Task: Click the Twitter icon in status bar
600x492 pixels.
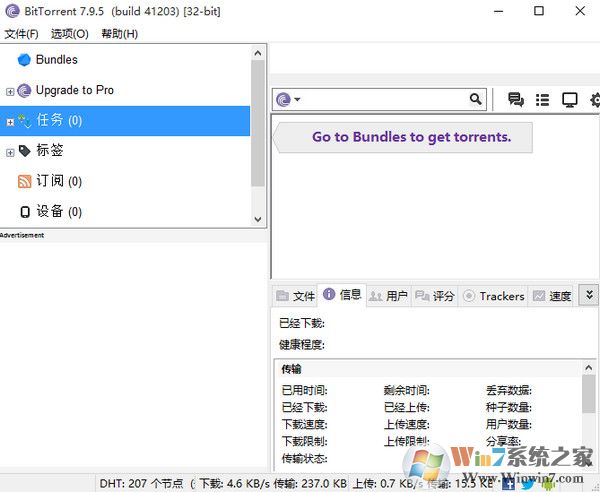Action: tap(528, 484)
